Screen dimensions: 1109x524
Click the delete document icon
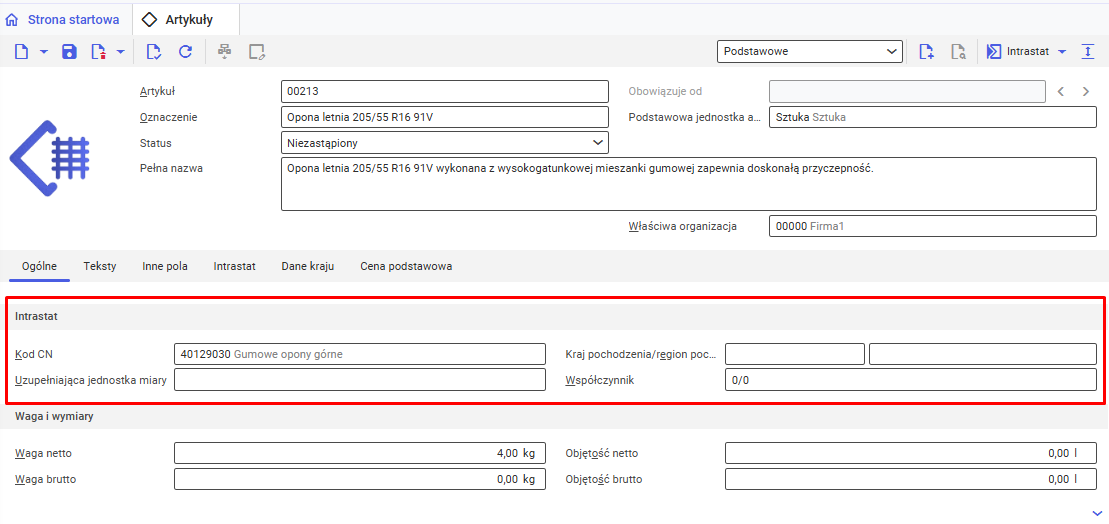98,52
